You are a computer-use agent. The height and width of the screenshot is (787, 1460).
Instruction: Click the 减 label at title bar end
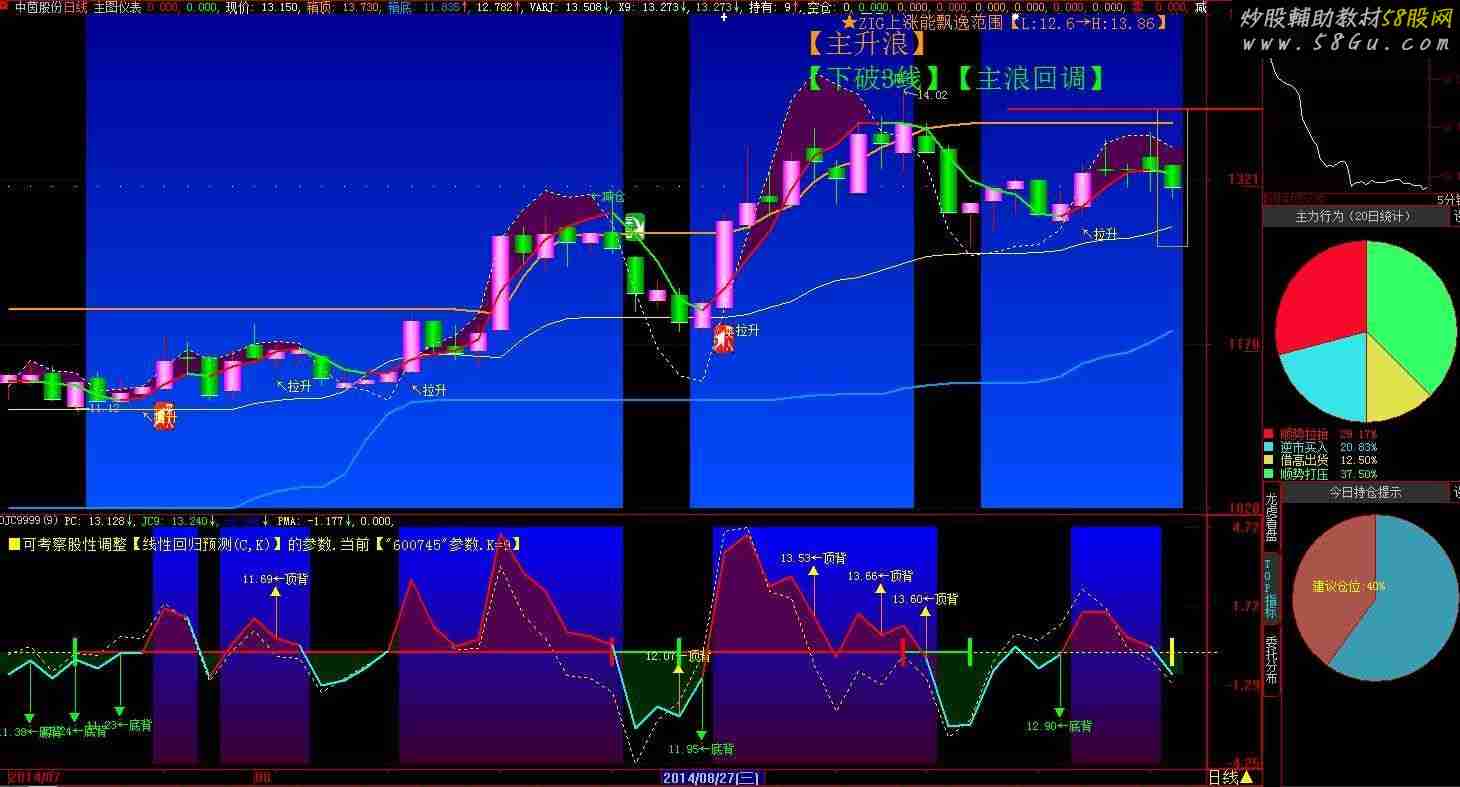[x=1201, y=7]
